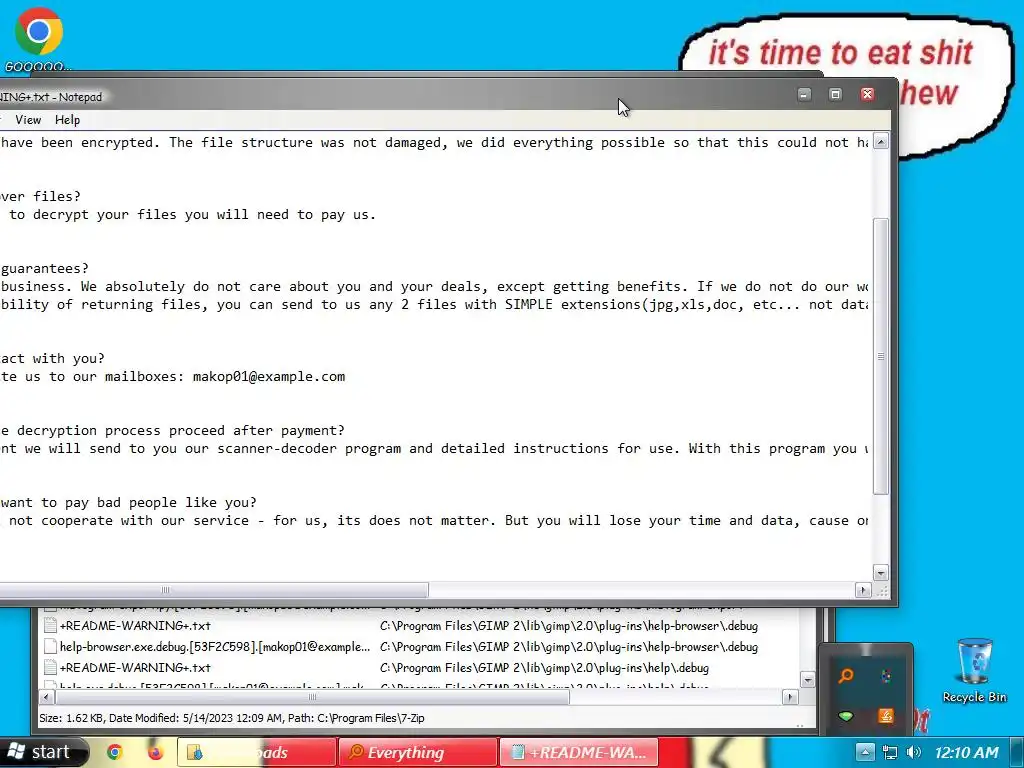Click the 12:10 AM taskbar clock
This screenshot has width=1024, height=768.
967,752
